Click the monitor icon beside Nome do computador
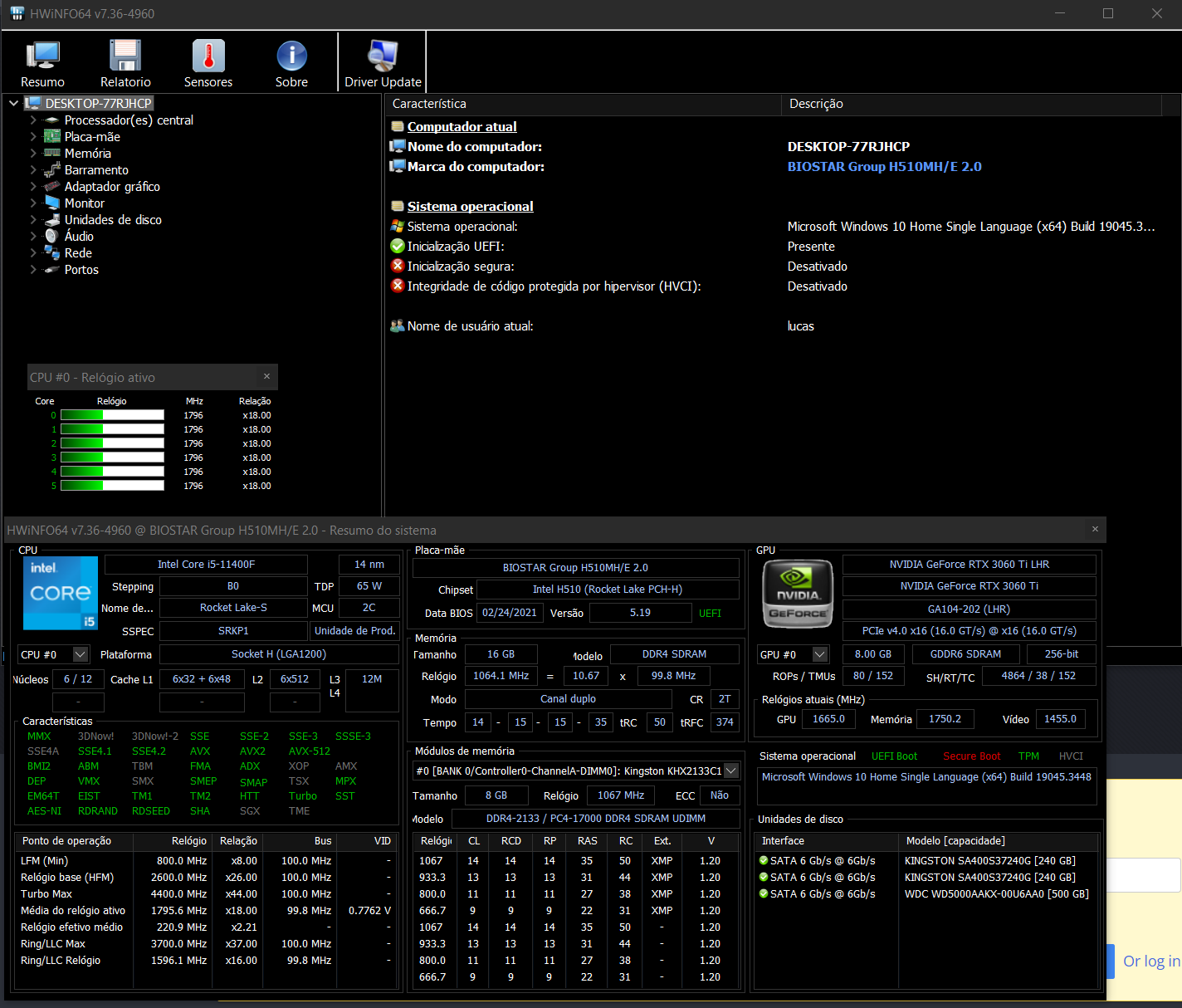The width and height of the screenshot is (1182, 1008). pos(398,146)
